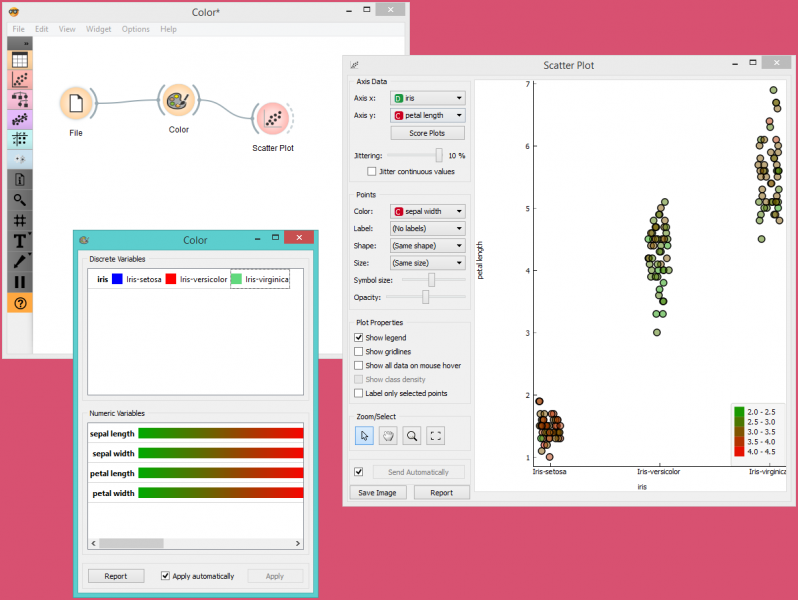
Task: Click the orange help question mark icon
Action: (x=20, y=302)
